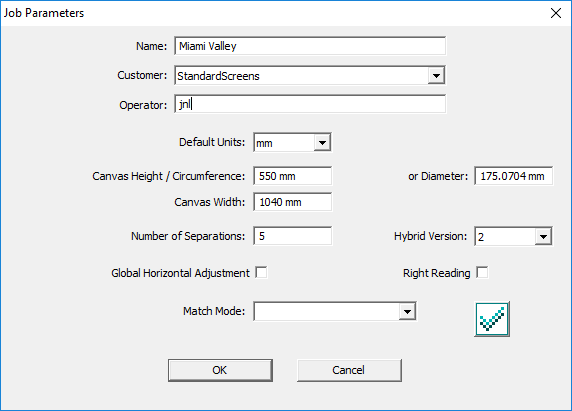This screenshot has height=411, width=572.
Task: Click the empty Match Mode field
Action: (x=326, y=311)
